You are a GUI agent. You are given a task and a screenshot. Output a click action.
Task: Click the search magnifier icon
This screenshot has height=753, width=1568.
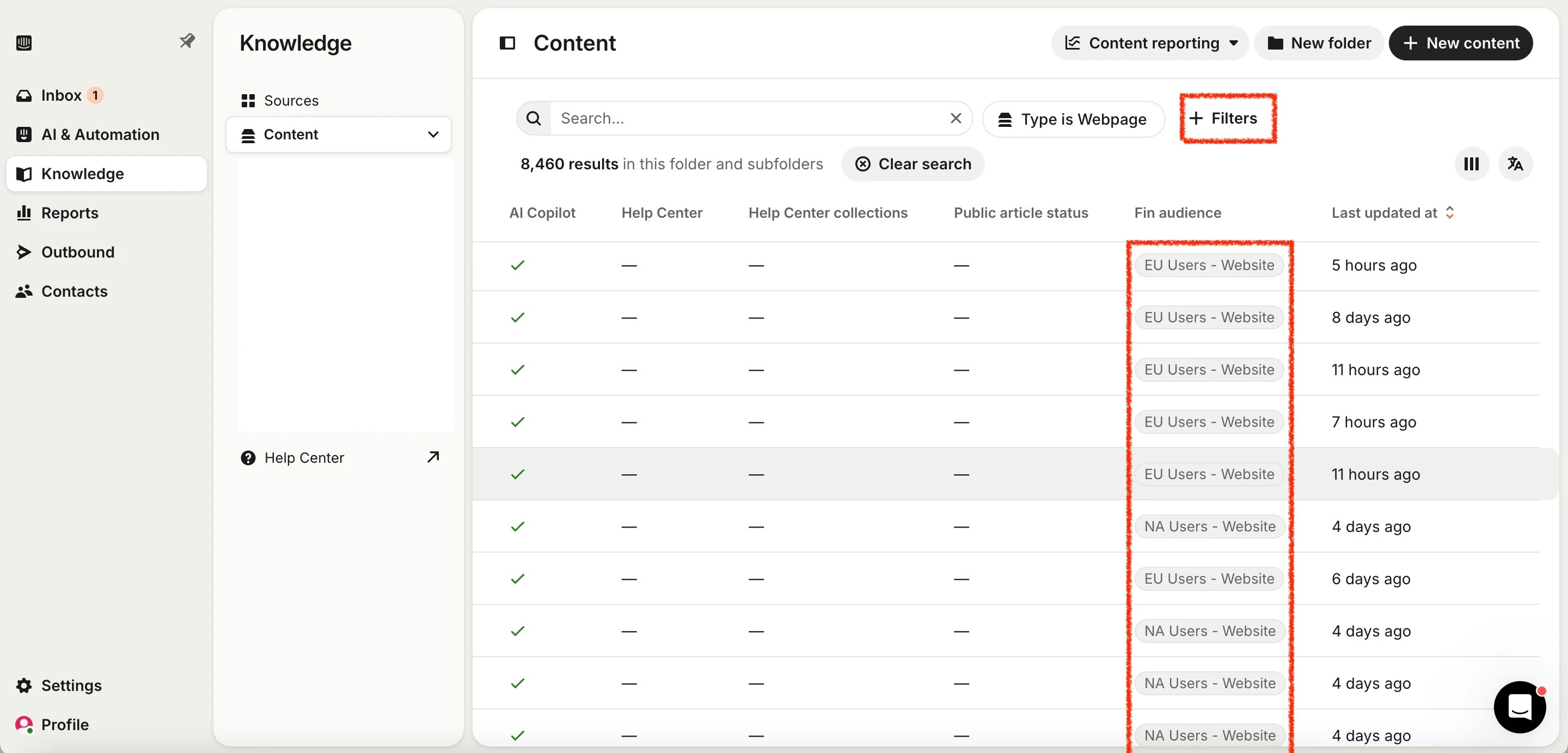click(x=534, y=118)
